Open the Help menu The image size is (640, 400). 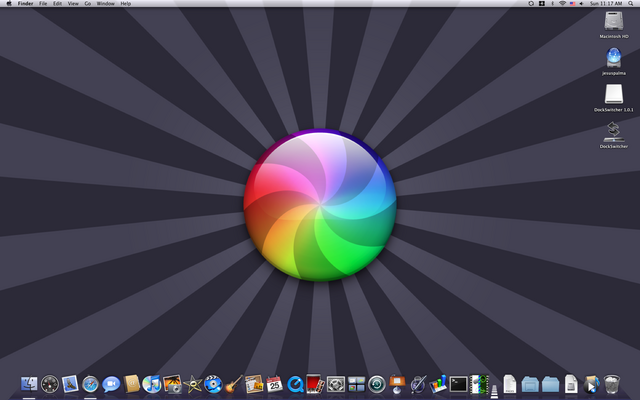(x=126, y=3)
